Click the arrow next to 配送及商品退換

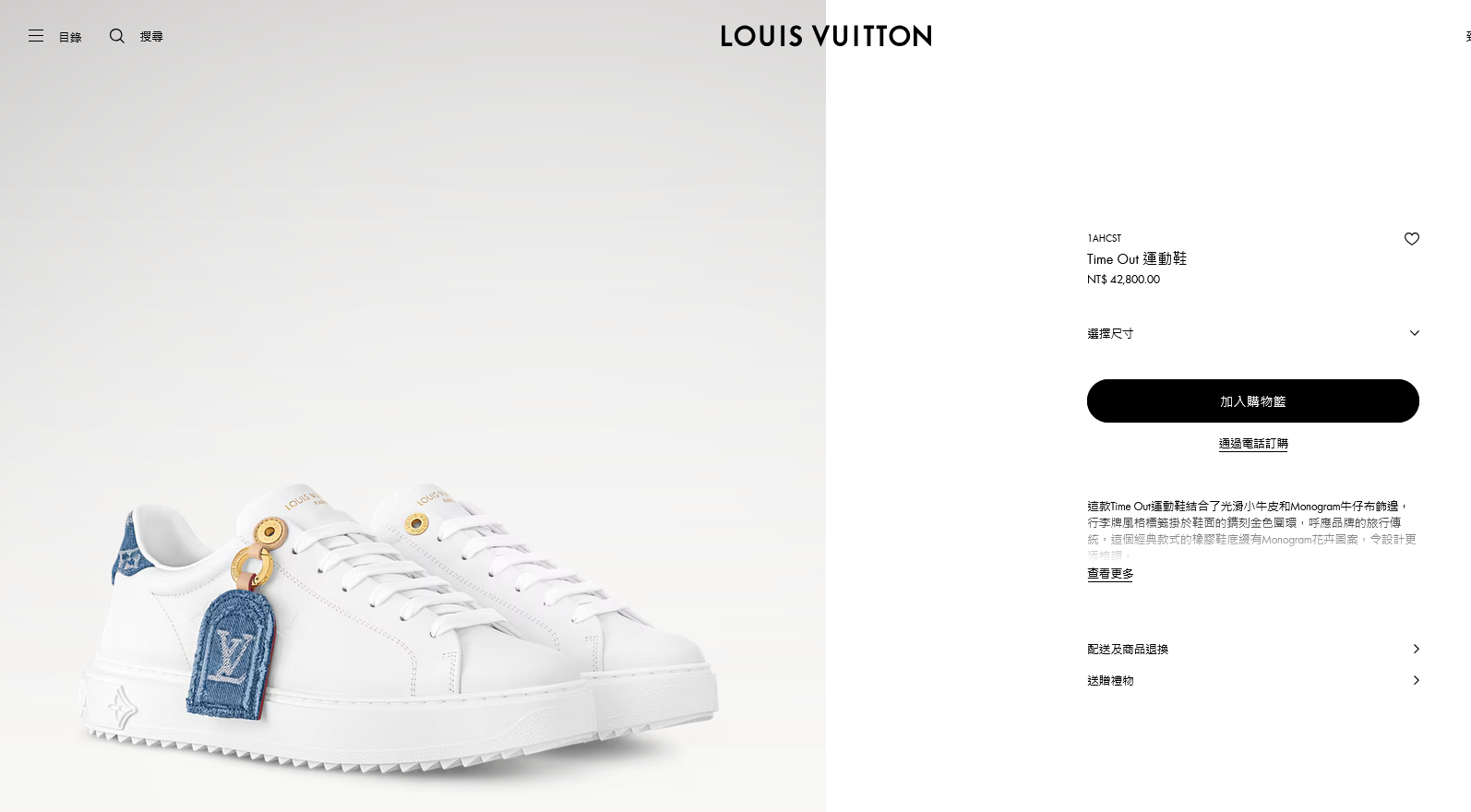(x=1416, y=649)
